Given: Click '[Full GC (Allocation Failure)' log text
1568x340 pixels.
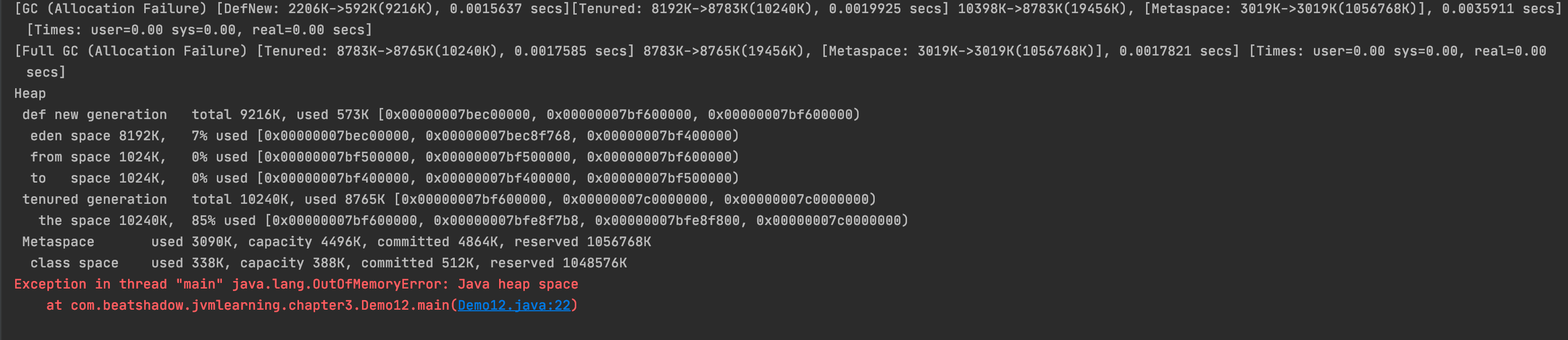Looking at the screenshot, I should click(130, 51).
